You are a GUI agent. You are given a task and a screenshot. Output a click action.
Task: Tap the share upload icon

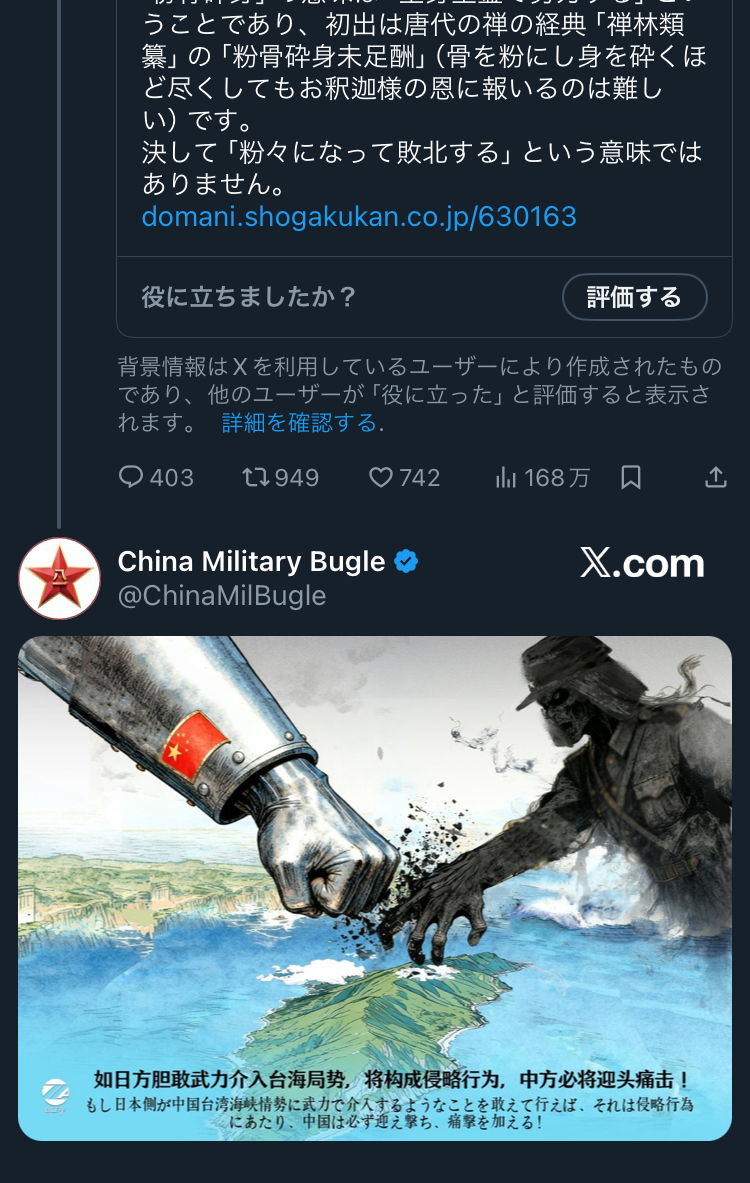click(x=715, y=477)
